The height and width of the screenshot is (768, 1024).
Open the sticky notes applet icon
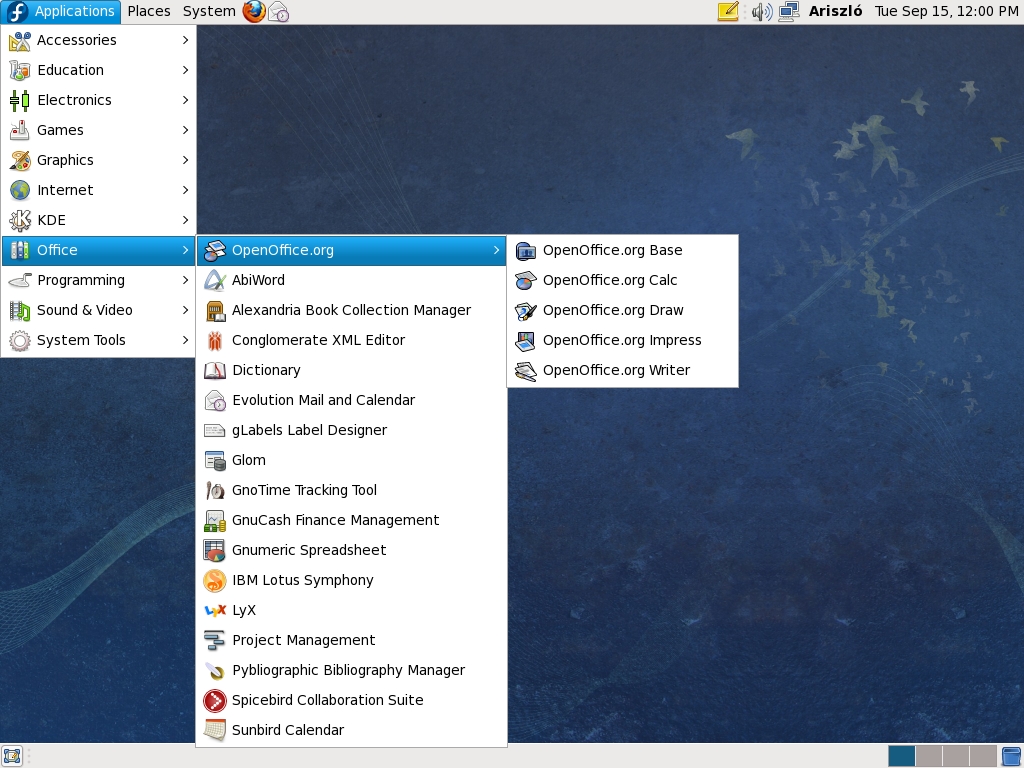pyautogui.click(x=728, y=11)
